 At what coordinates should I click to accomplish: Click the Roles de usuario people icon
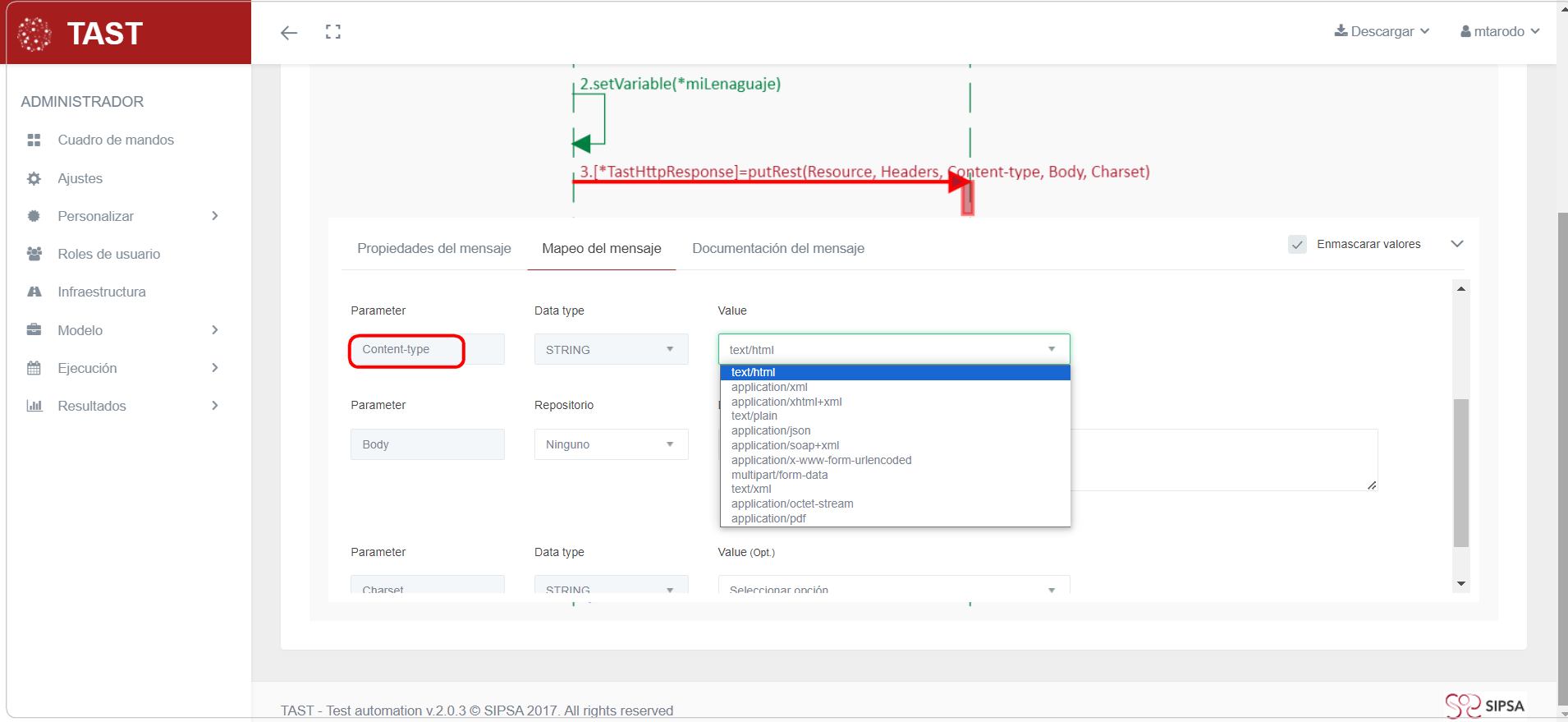pos(34,254)
